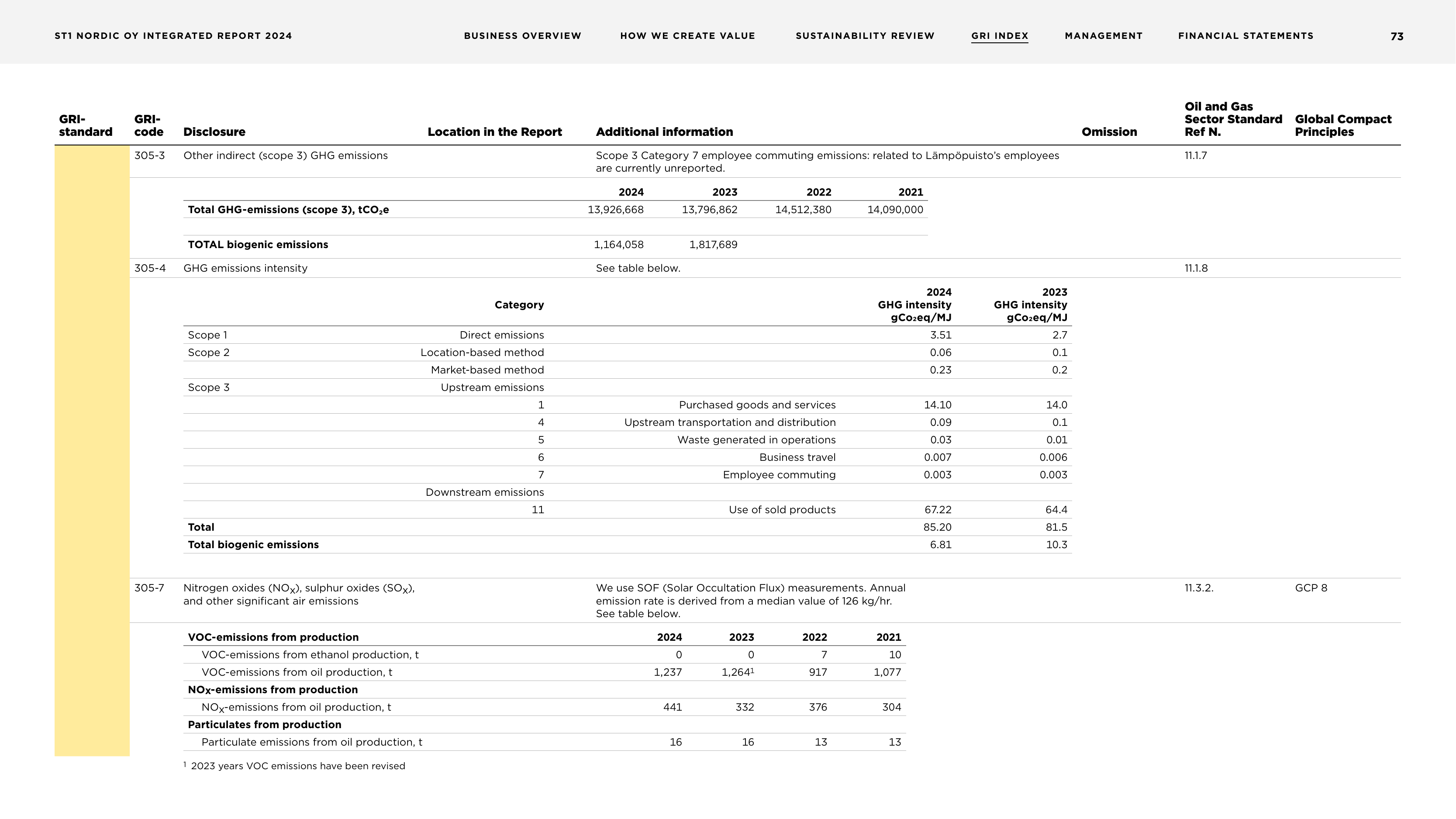Viewport: 1456px width, 819px height.
Task: Click revised 2023 VOC value 1,264
Action: click(738, 673)
